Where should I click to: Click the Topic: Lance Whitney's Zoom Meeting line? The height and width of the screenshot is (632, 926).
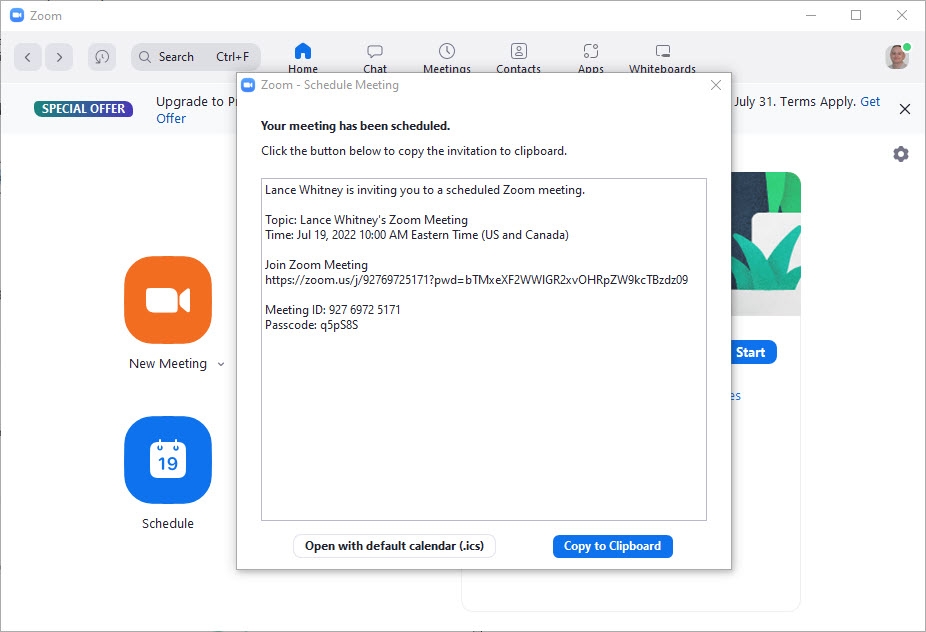(366, 220)
